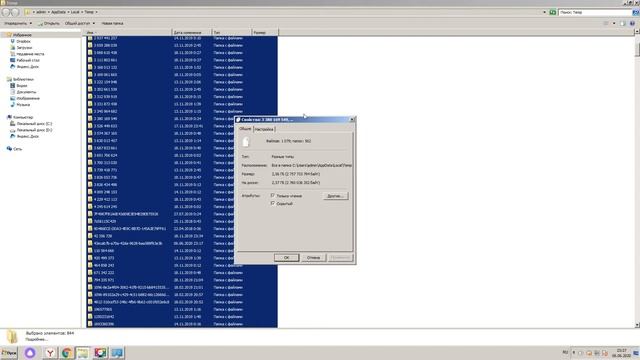Open the Другие... attributes button
640x360 pixels.
336,196
